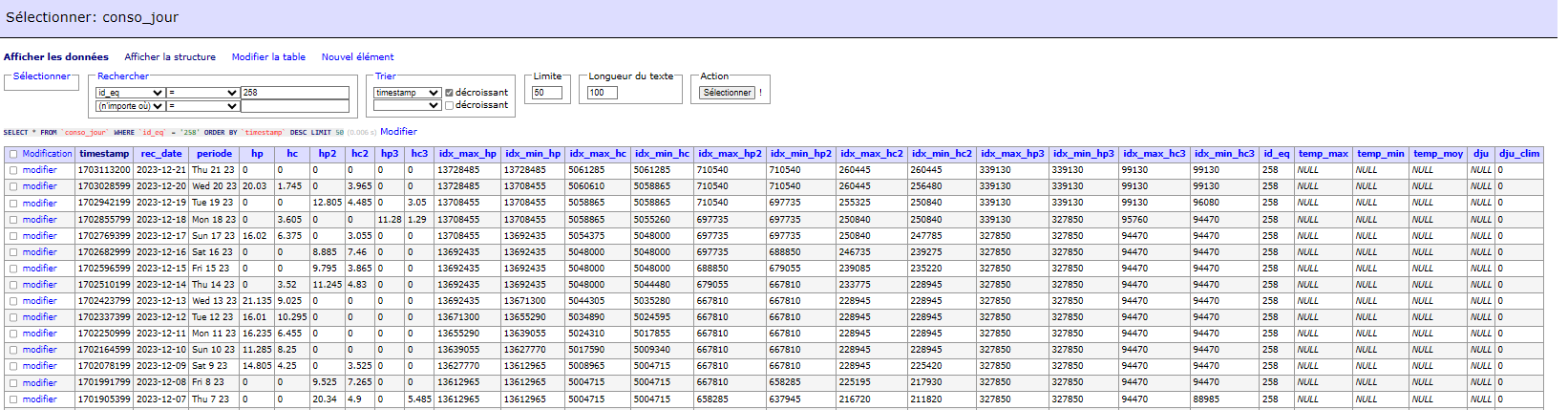This screenshot has height=410, width=1568.
Task: Tick checkbox for row 2023-12-21
Action: click(x=13, y=170)
